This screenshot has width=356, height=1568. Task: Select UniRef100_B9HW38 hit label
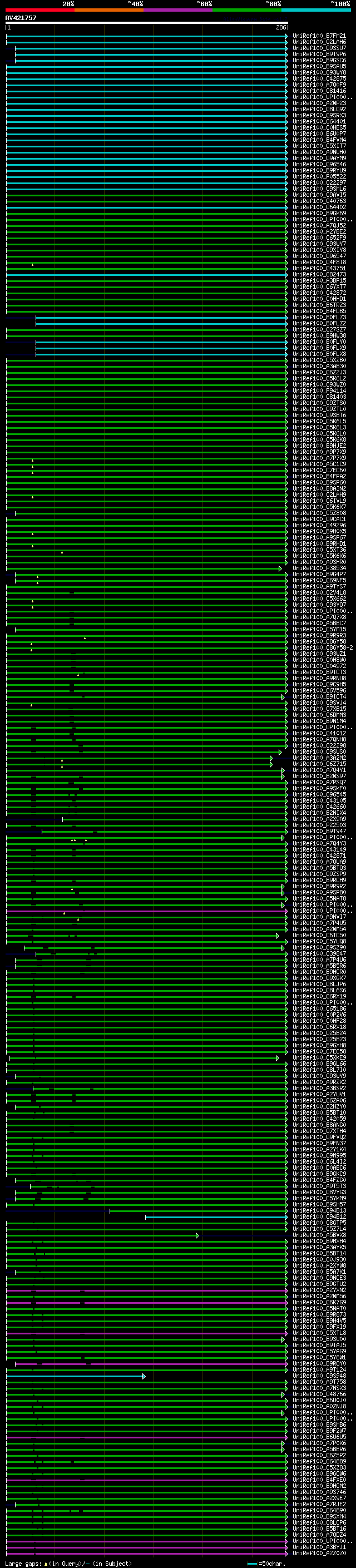pos(319,335)
